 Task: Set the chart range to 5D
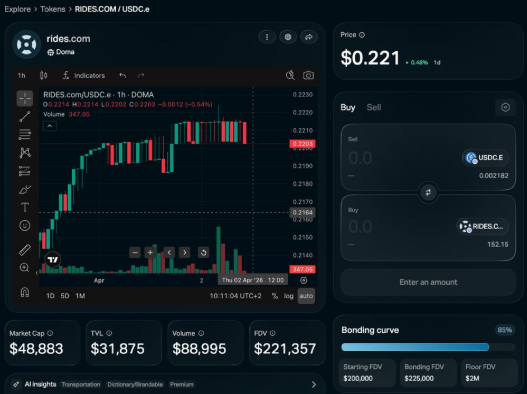click(65, 296)
